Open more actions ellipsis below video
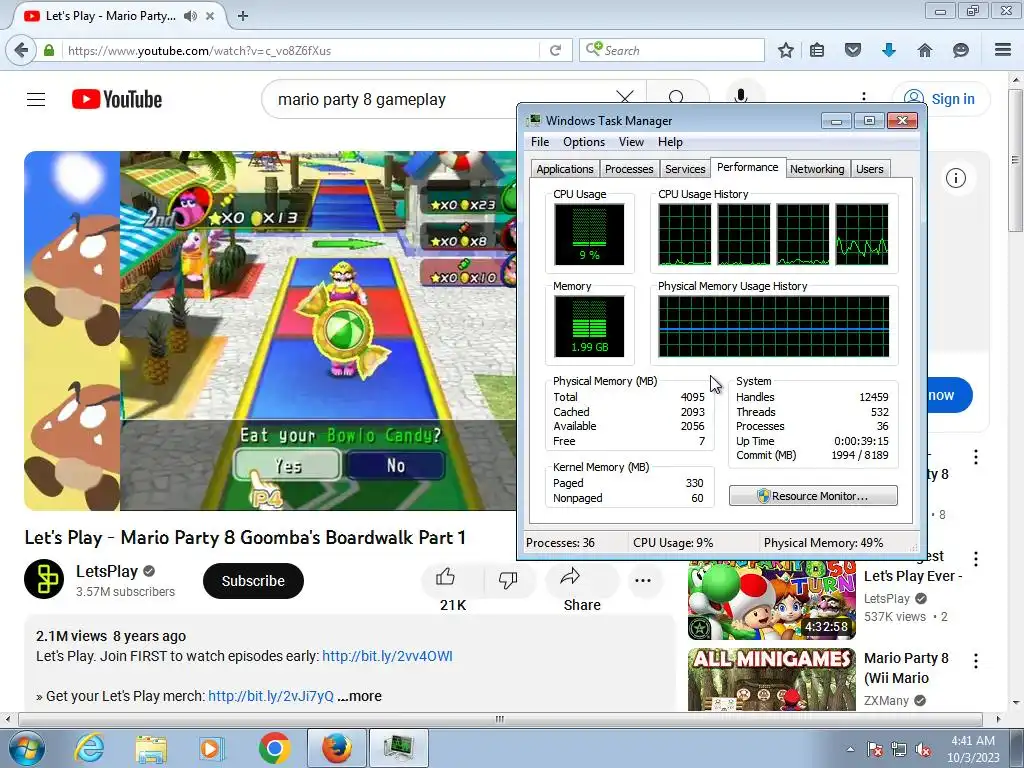This screenshot has height=768, width=1024. click(x=643, y=580)
